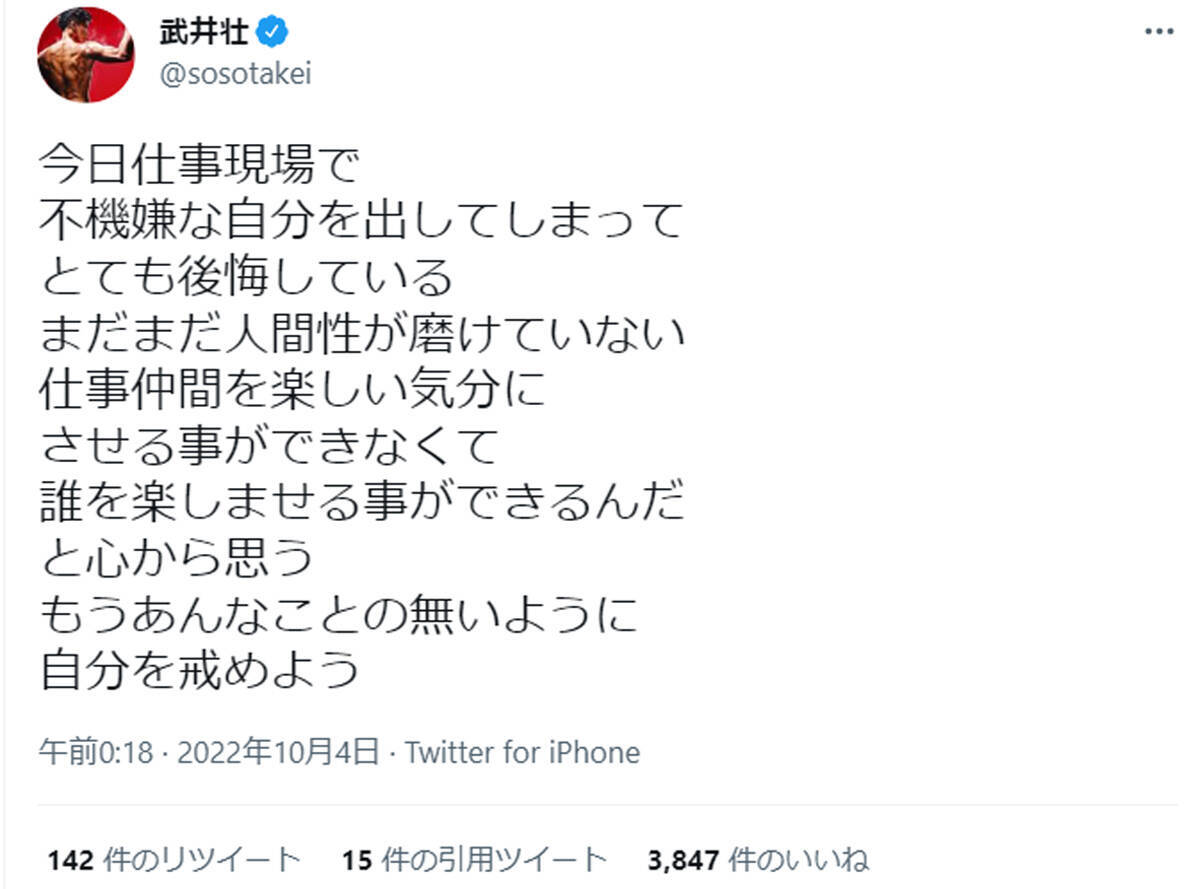Viewport: 1200px width, 889px height.
Task: Open the Twitter for iPhone source link
Action: tap(522, 752)
